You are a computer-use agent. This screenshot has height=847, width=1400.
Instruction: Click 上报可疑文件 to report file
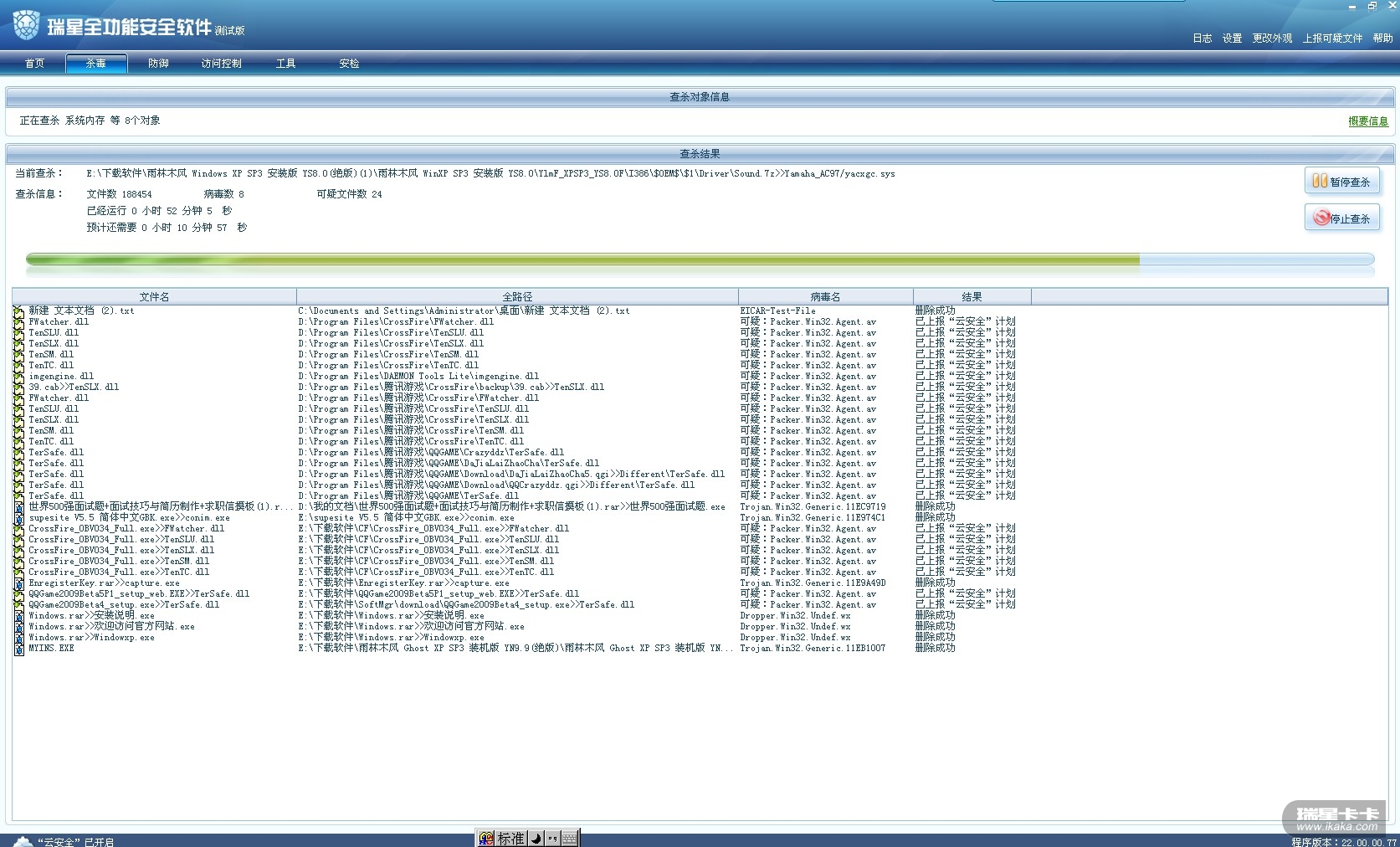(x=1332, y=38)
